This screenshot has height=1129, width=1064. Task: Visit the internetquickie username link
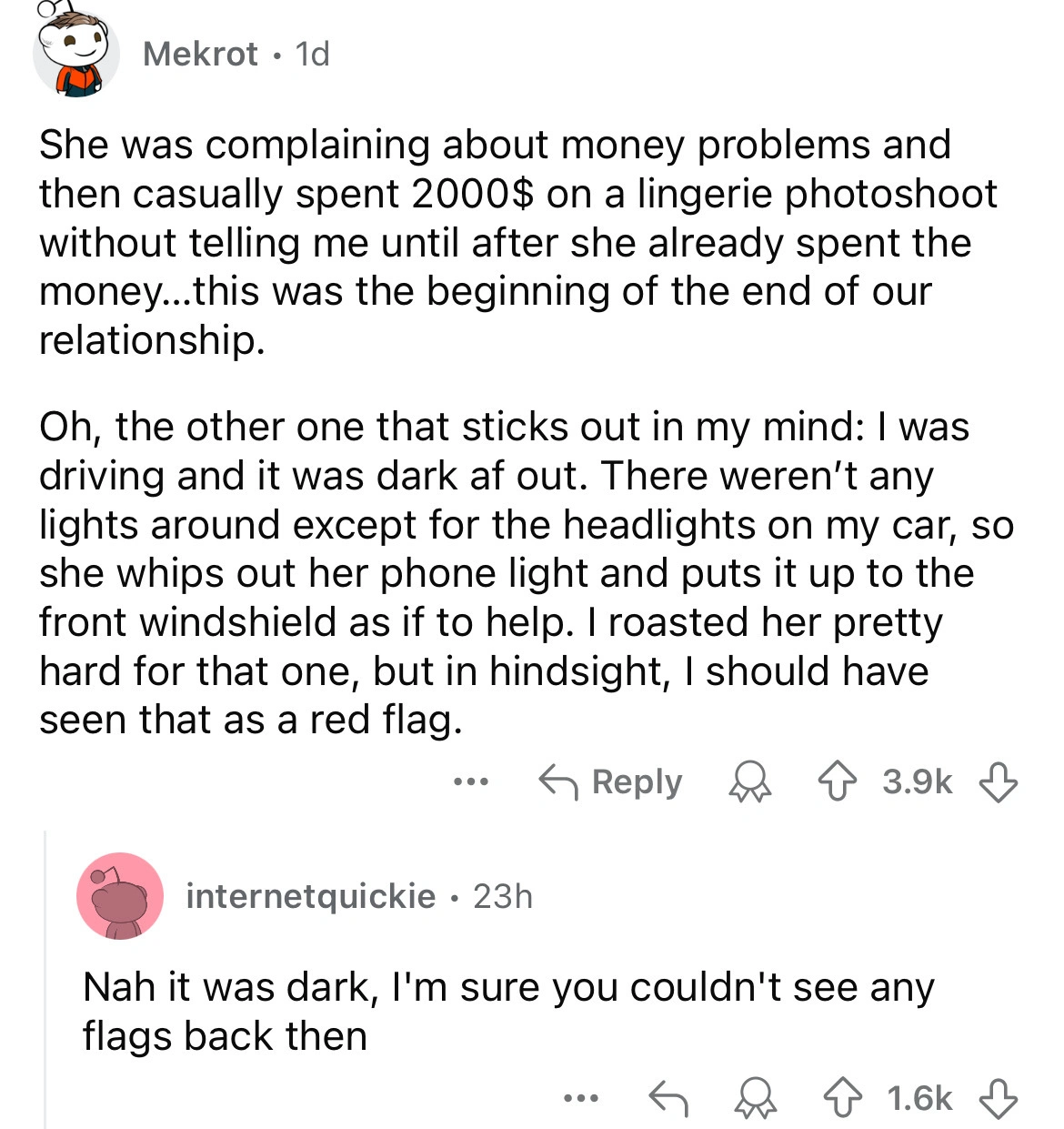click(x=310, y=896)
